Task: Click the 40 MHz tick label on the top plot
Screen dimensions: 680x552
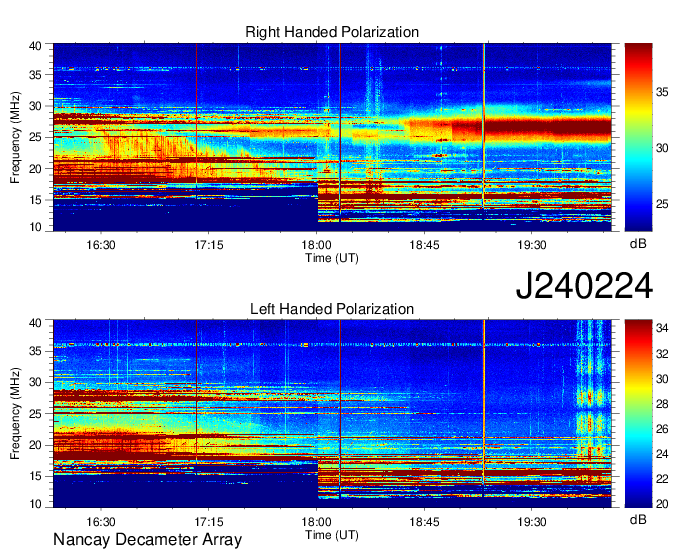Action: [x=36, y=46]
